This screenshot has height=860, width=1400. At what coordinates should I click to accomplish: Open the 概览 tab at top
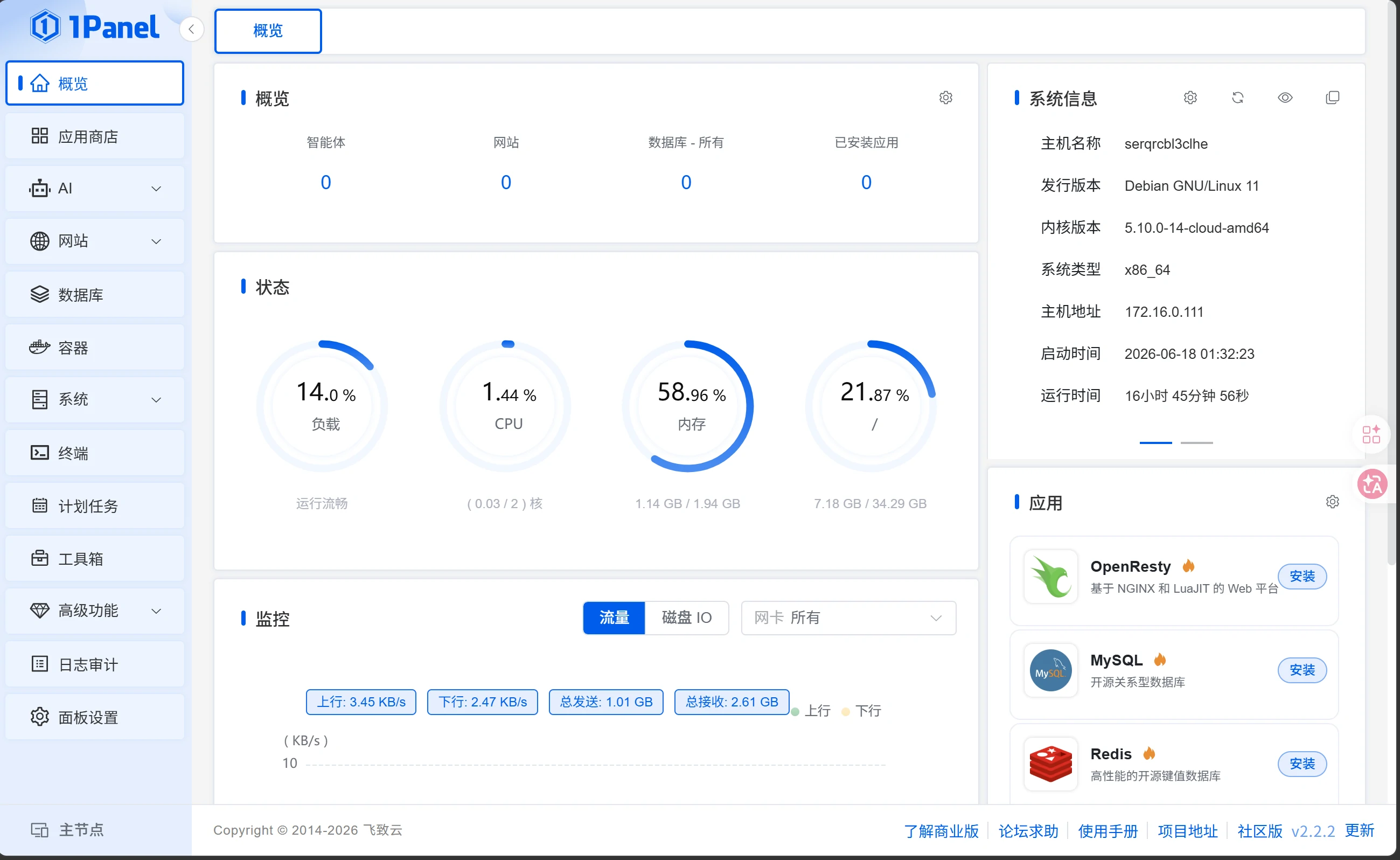[x=268, y=31]
